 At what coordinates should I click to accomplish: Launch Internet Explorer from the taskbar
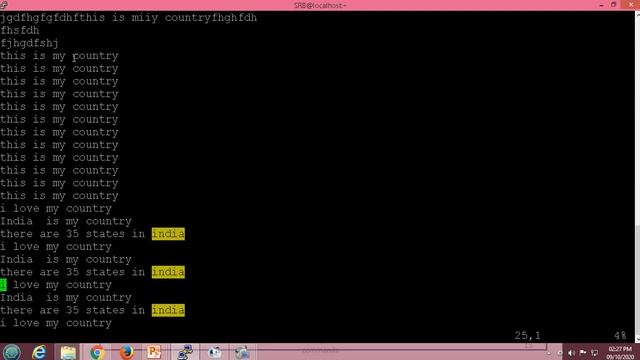pos(39,352)
